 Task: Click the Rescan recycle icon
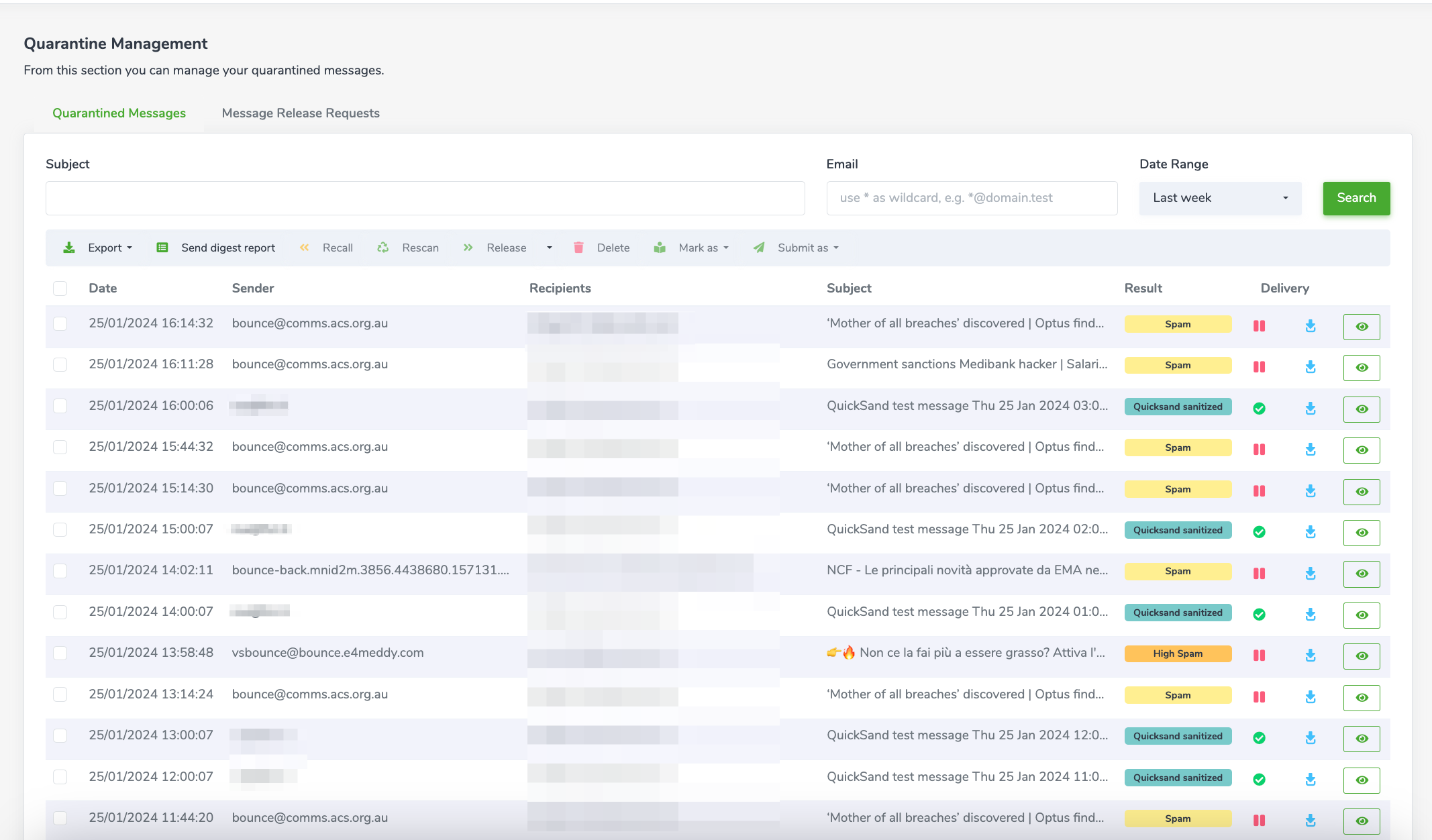point(383,248)
